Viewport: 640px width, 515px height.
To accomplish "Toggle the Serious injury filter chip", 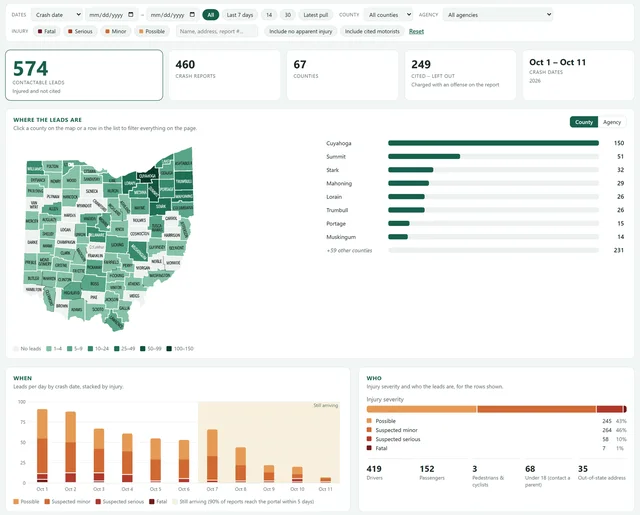I will pos(80,31).
